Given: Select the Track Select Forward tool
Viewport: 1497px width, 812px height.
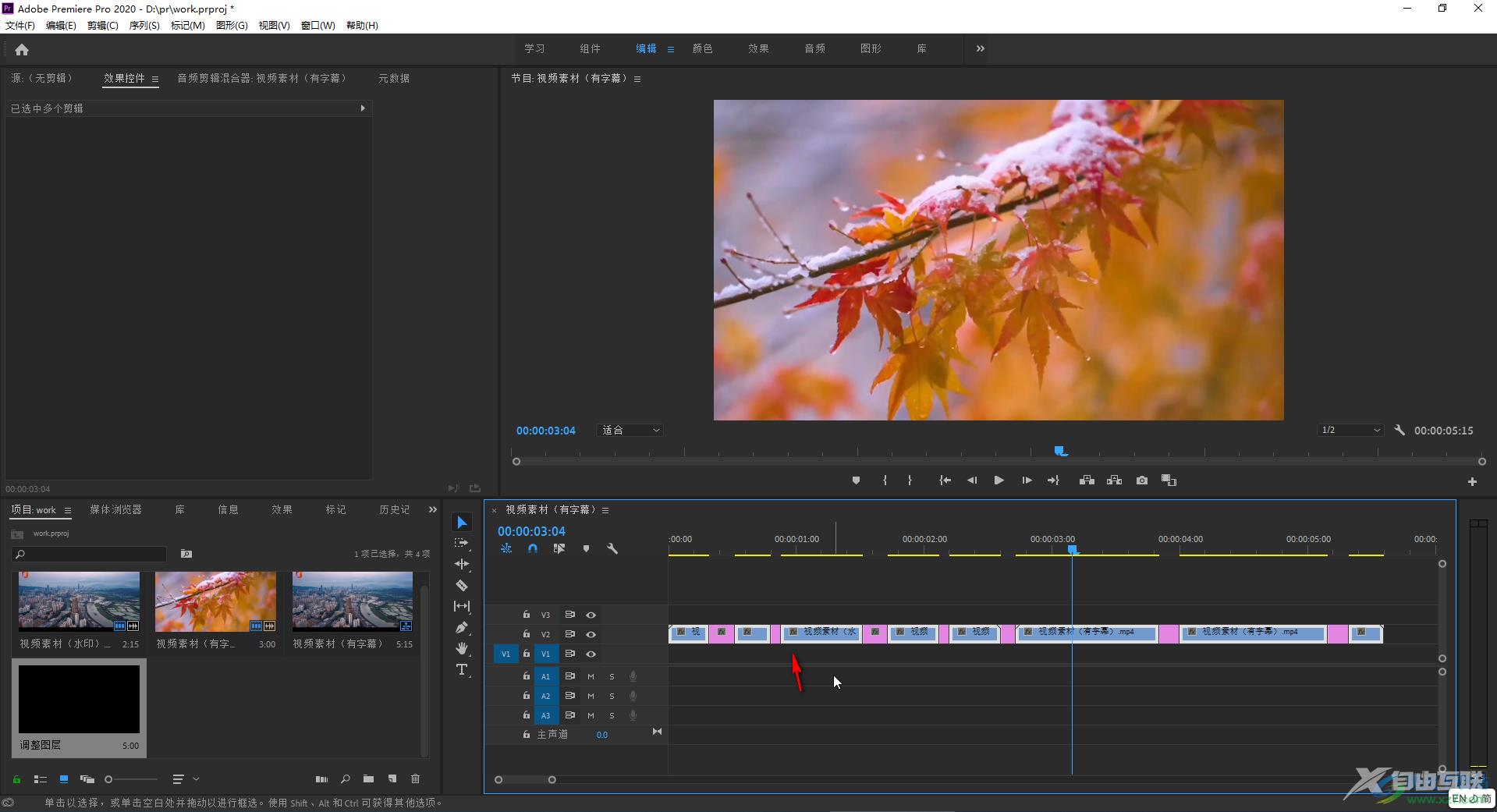Looking at the screenshot, I should pos(462,543).
